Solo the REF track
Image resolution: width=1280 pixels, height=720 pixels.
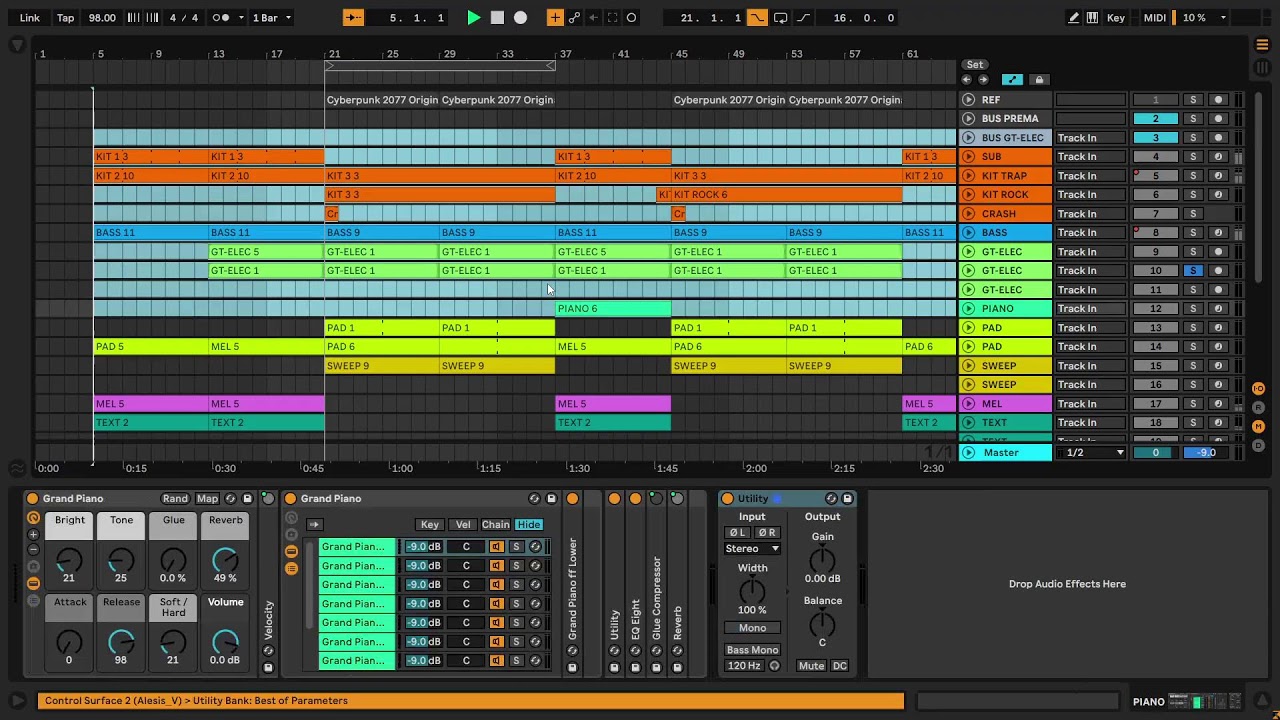tap(1192, 100)
